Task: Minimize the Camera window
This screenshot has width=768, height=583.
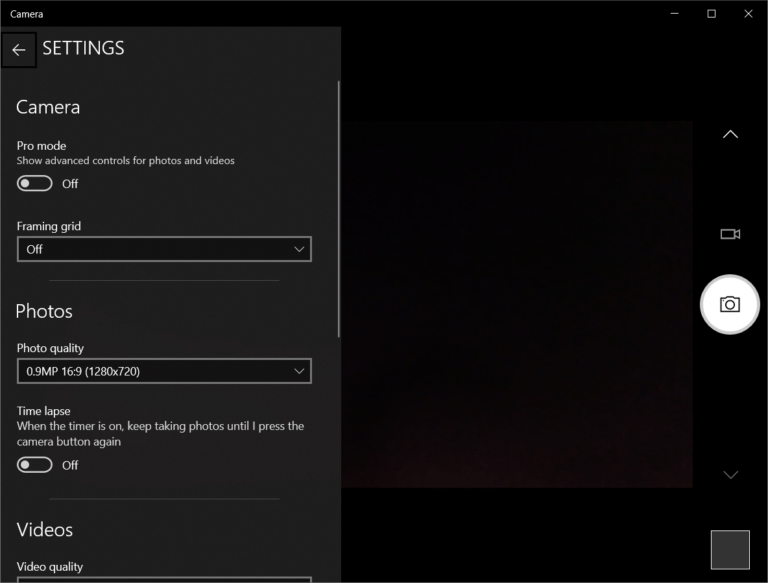Action: pyautogui.click(x=674, y=14)
